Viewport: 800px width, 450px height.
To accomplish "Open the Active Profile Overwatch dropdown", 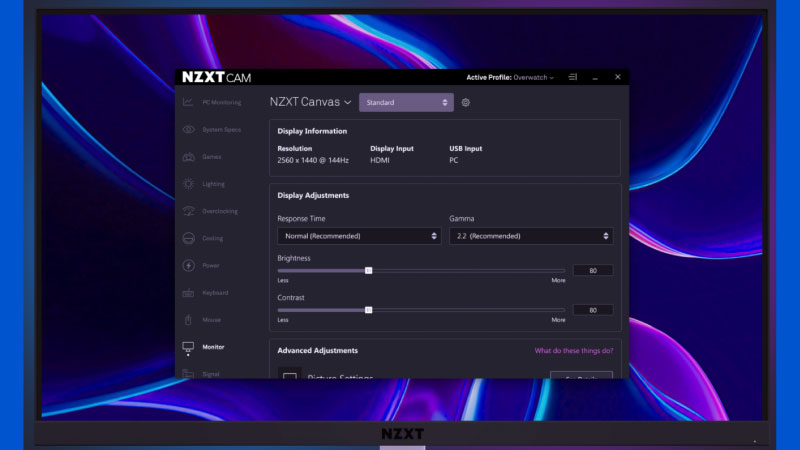I will click(510, 78).
